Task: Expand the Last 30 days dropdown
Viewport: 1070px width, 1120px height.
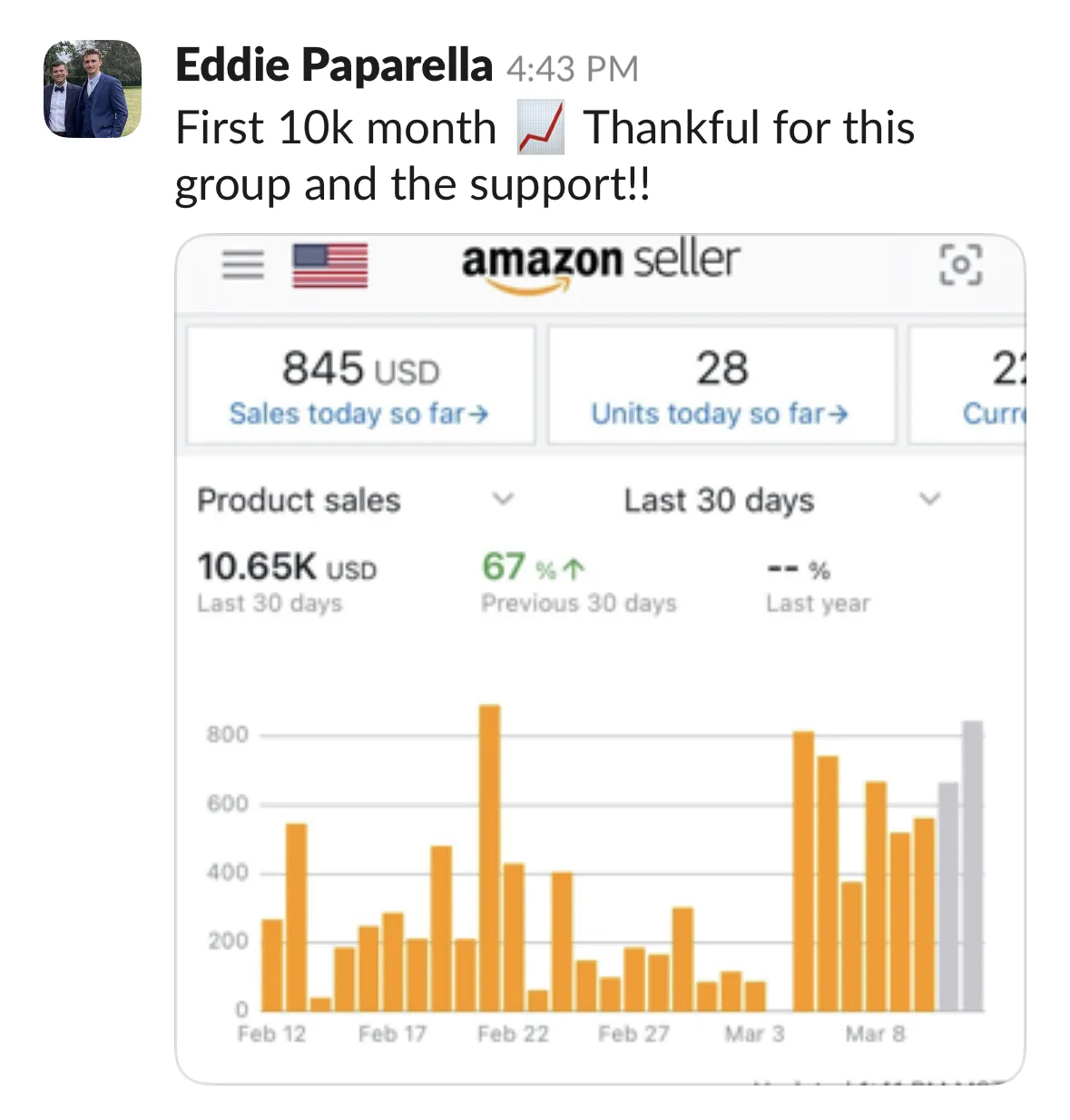Action: [x=928, y=499]
